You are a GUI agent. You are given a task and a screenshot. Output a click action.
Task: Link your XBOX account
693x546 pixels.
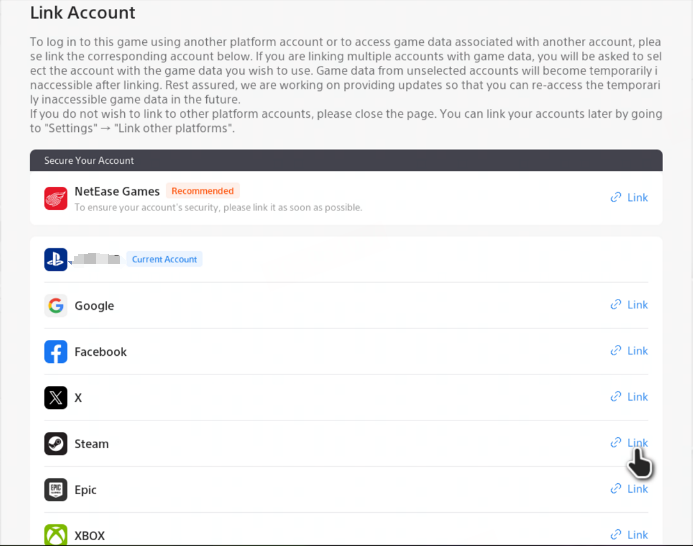tap(629, 535)
